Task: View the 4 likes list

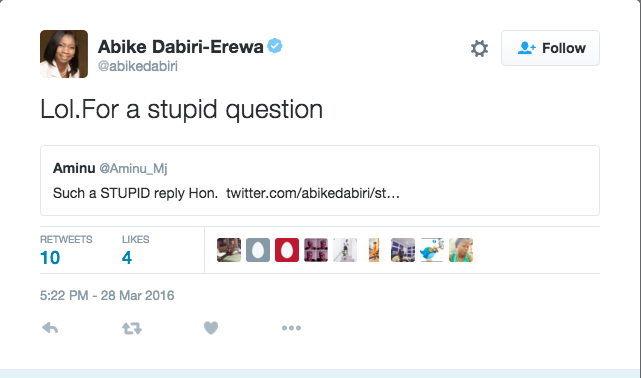Action: coord(135,251)
